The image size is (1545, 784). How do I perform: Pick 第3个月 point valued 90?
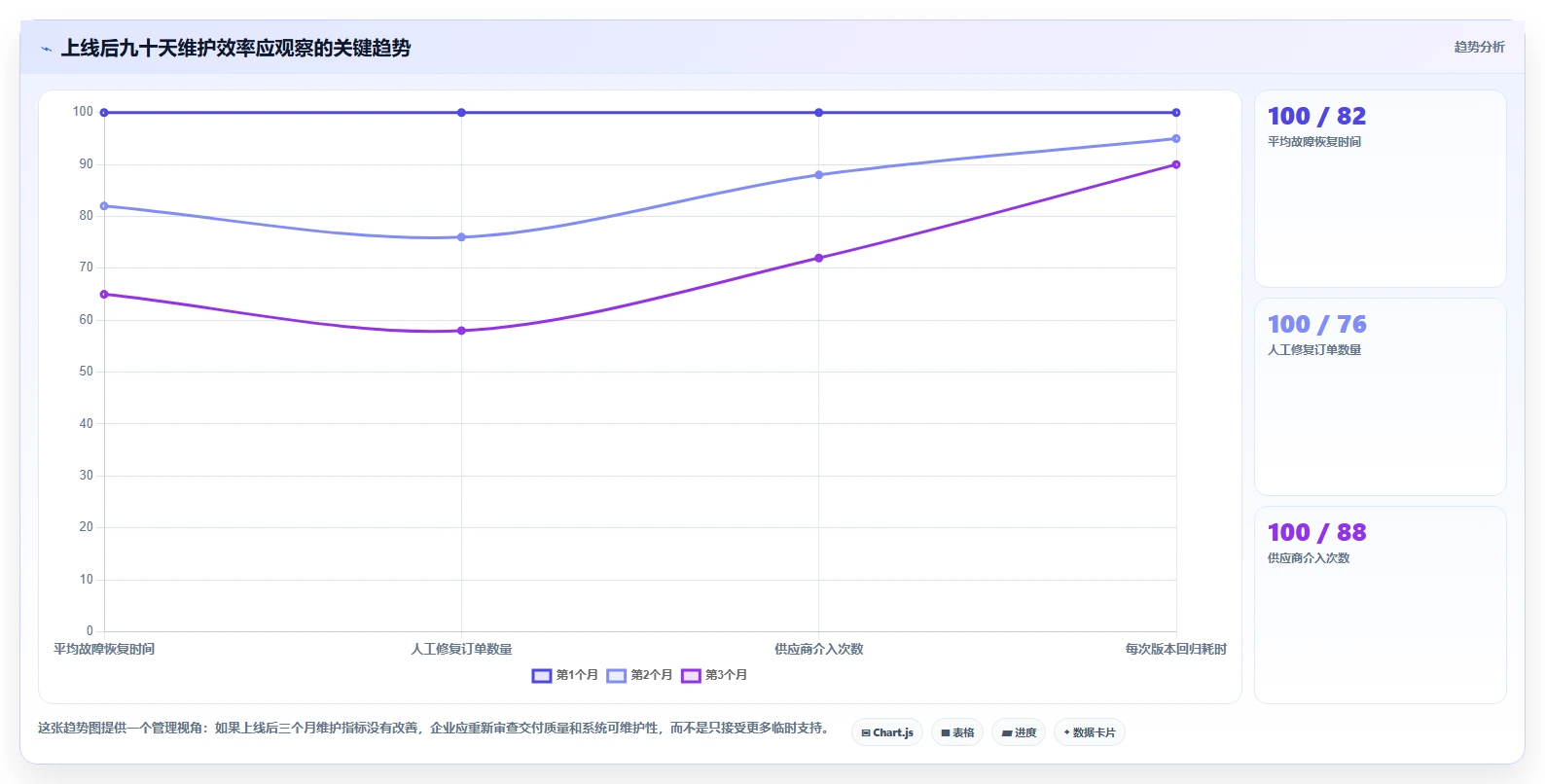click(1176, 164)
